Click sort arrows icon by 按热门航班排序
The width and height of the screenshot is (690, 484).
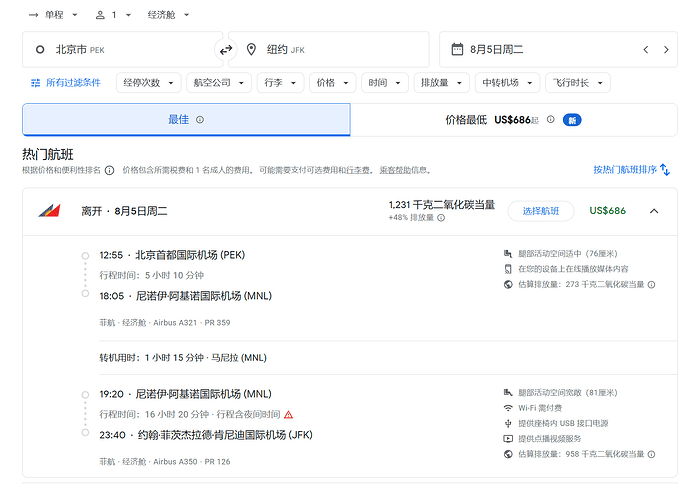pyautogui.click(x=665, y=170)
